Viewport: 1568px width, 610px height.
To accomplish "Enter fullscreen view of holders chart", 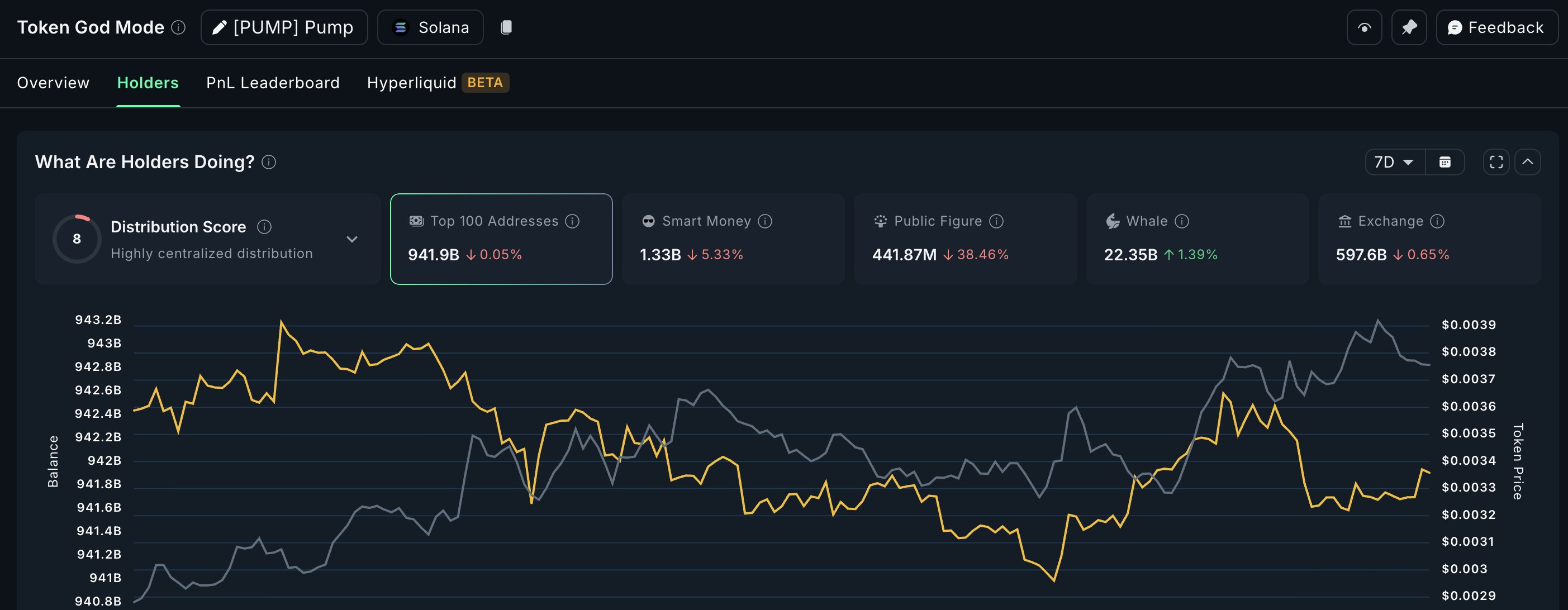I will (1495, 162).
